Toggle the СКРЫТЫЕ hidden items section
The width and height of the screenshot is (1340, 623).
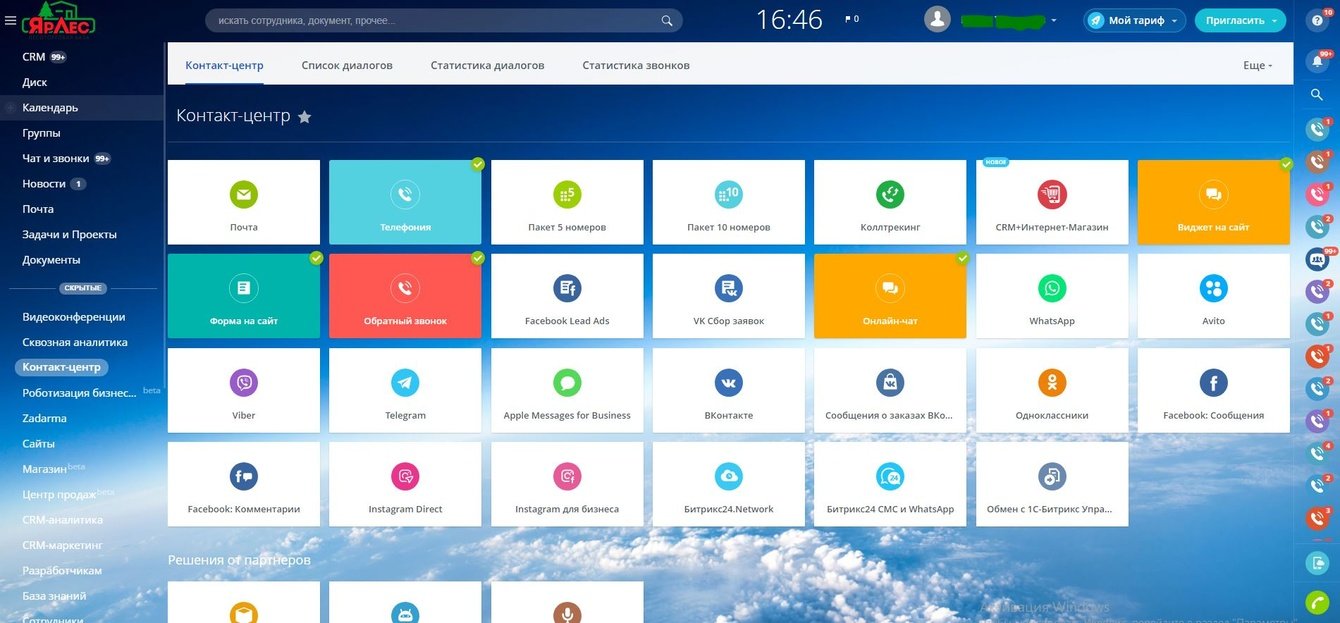click(x=82, y=288)
